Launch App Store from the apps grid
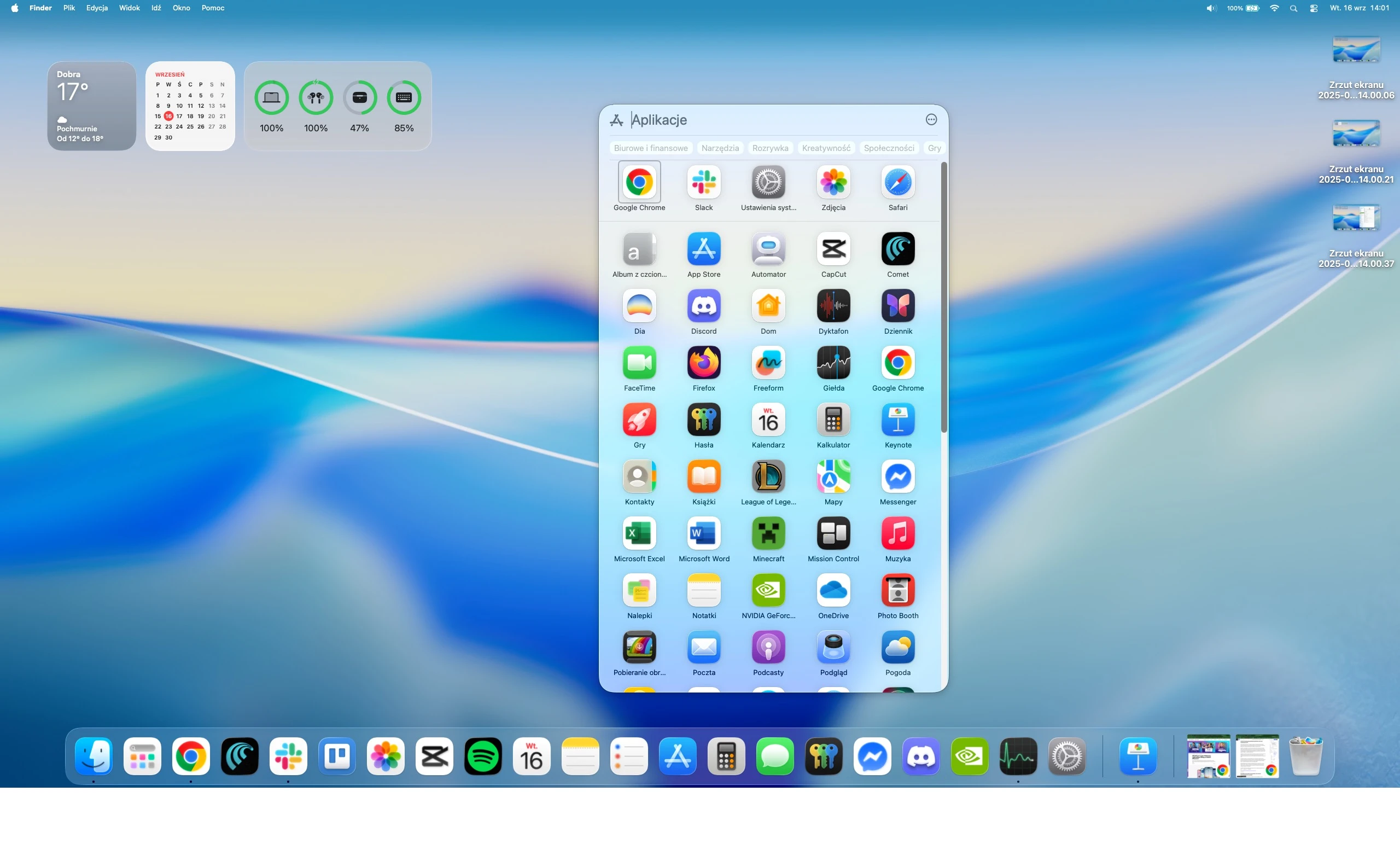 704,249
